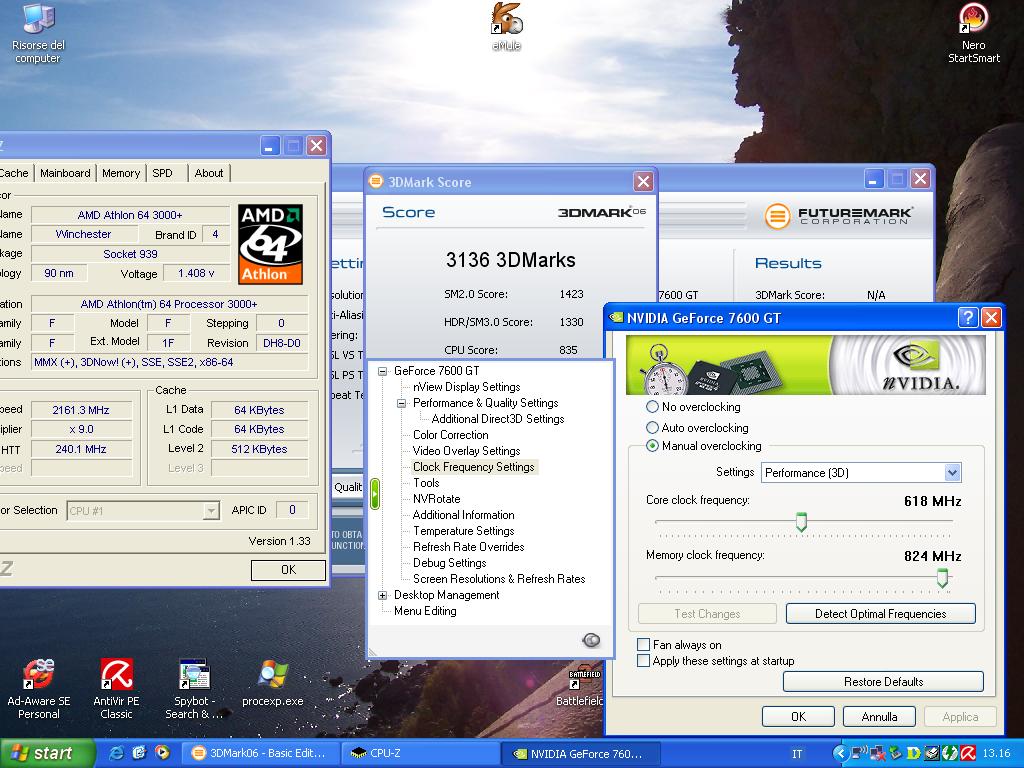1024x768 pixels.
Task: Click OK in the NVIDIA dialog
Action: [x=798, y=716]
